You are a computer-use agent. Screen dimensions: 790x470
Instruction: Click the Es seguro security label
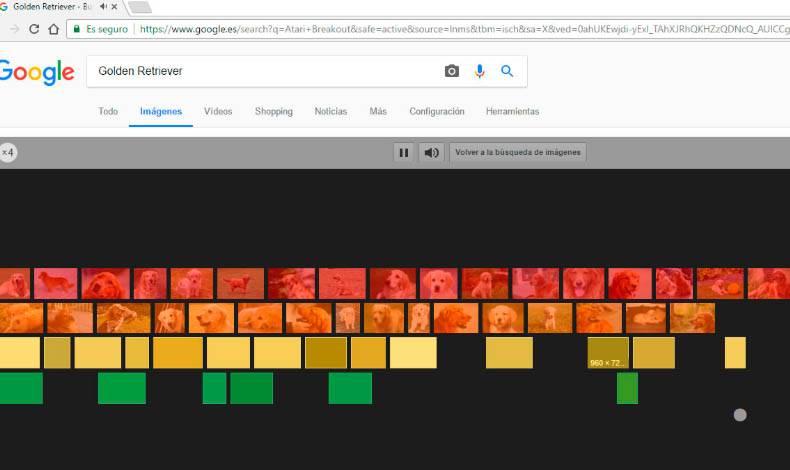click(107, 29)
